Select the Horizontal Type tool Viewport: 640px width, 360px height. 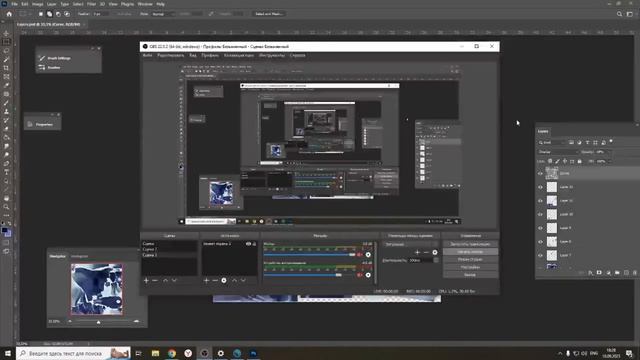pos(6,172)
